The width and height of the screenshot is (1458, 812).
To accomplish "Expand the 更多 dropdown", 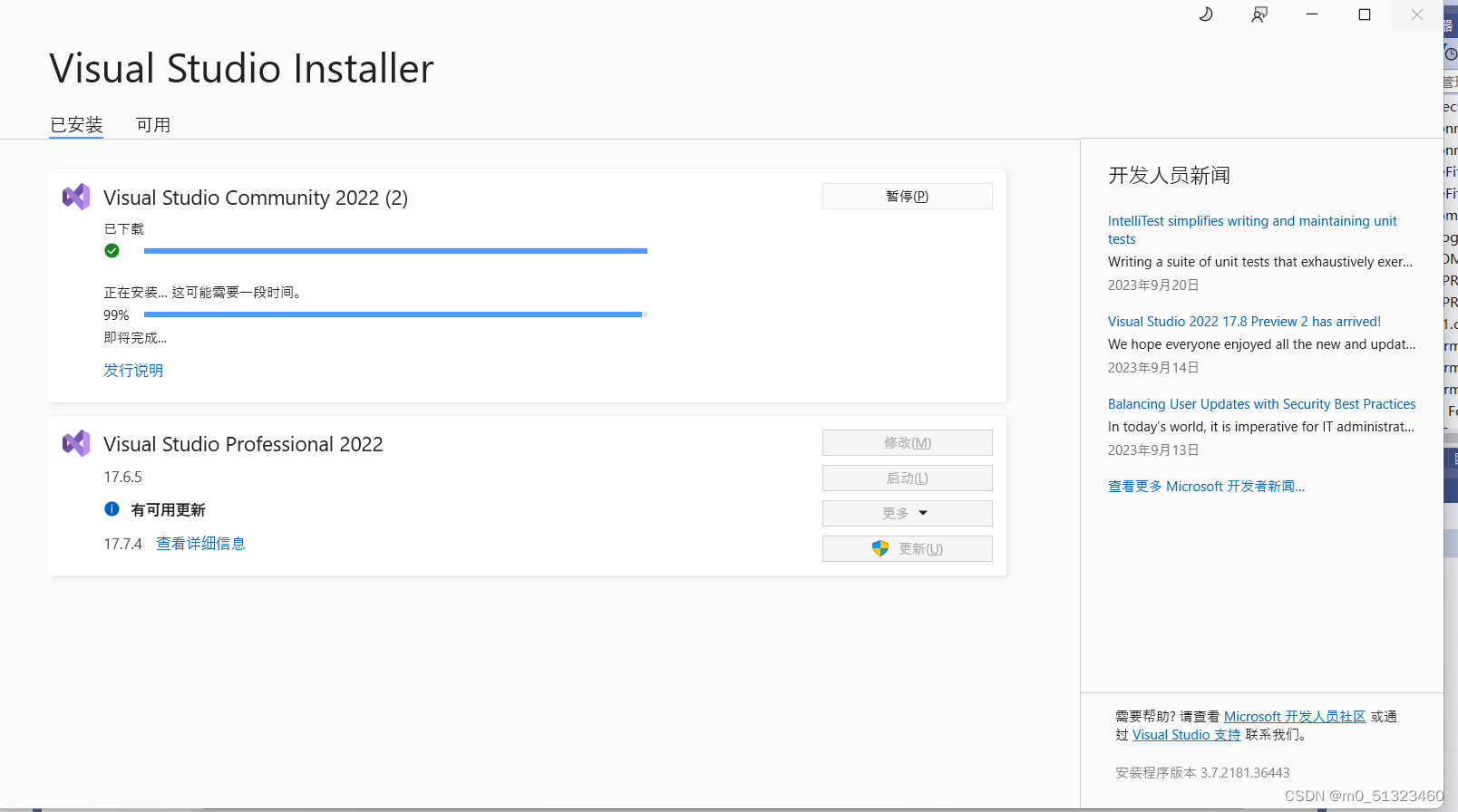I will 908,514.
